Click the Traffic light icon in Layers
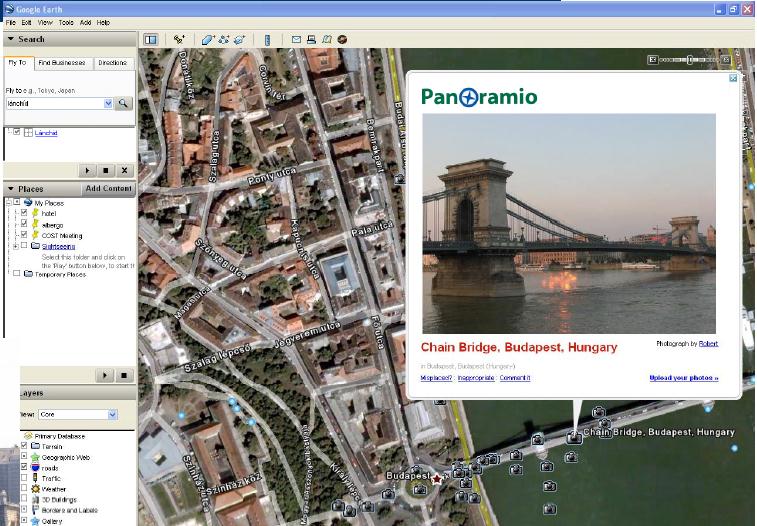757x526 pixels. [35, 478]
